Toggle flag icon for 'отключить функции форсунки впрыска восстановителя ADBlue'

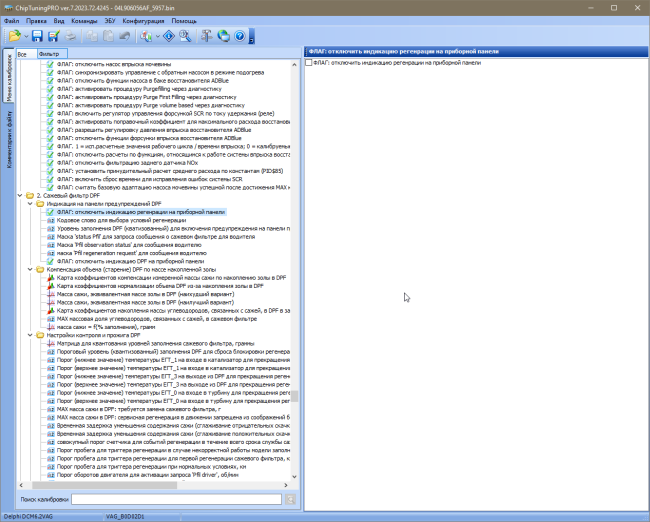pos(51,138)
